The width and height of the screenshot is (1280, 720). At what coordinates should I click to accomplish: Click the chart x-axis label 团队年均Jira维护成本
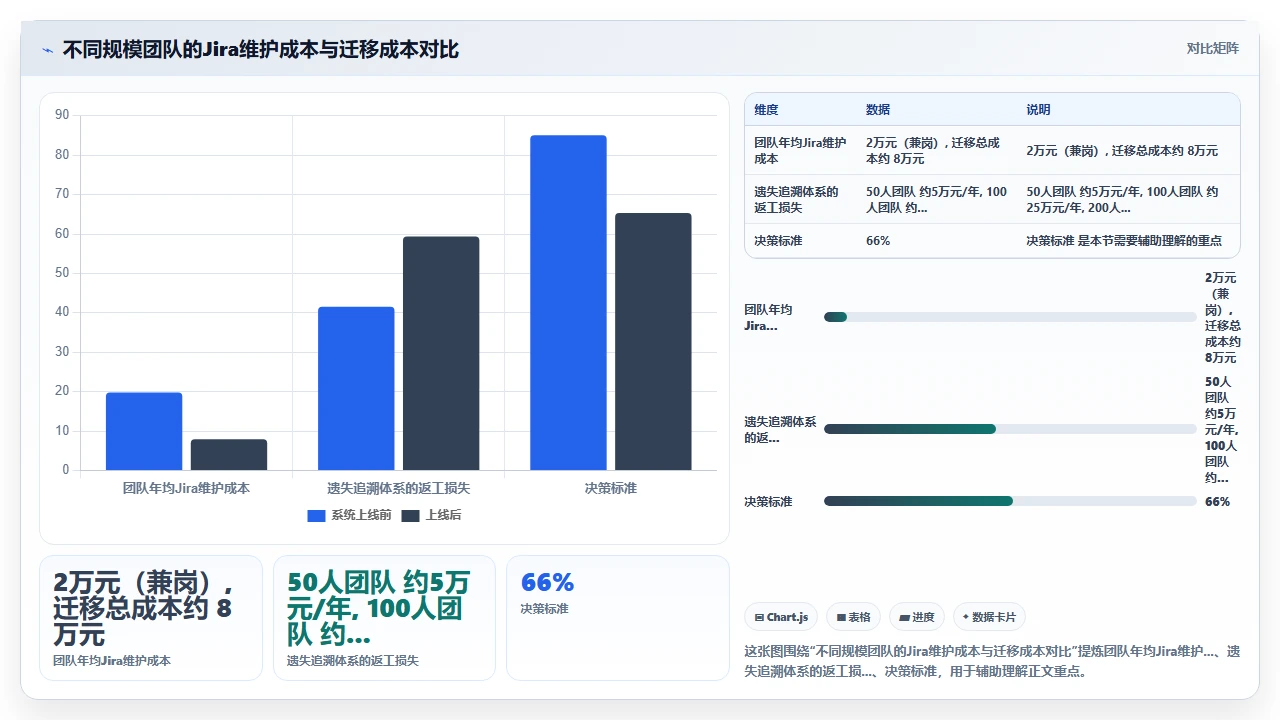point(186,488)
